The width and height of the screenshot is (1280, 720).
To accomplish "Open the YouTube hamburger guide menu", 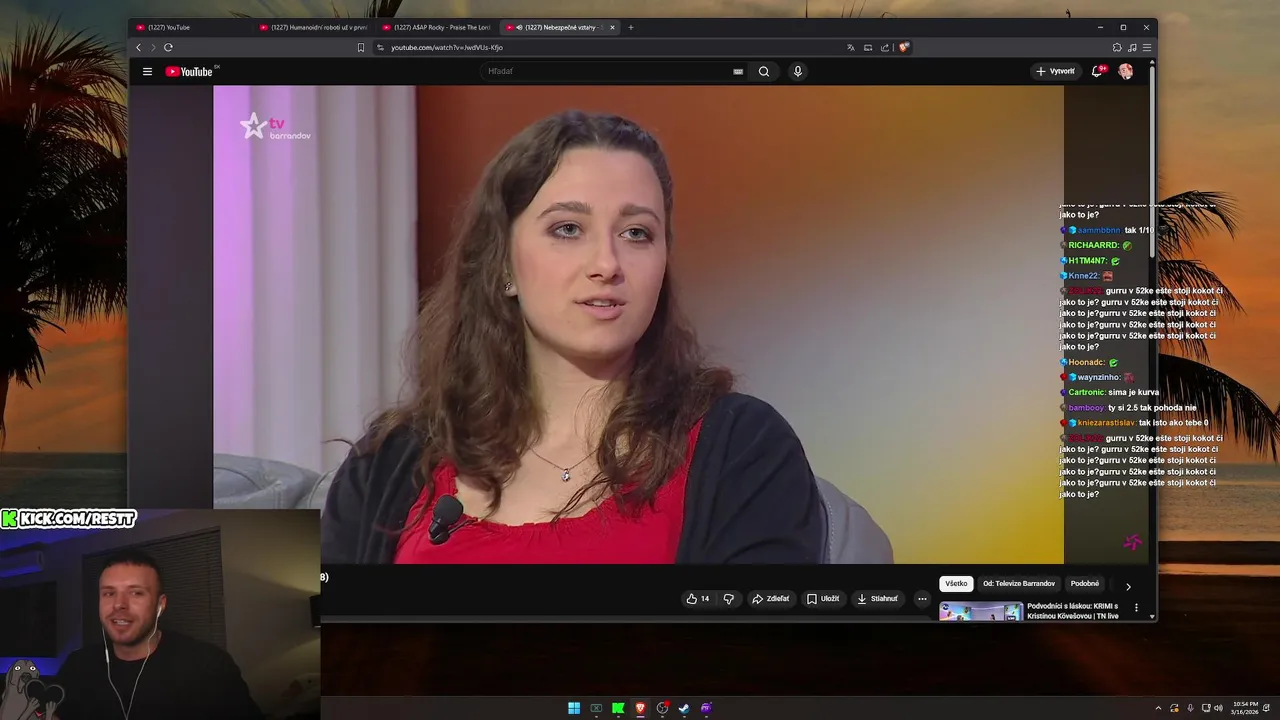I will [x=147, y=71].
